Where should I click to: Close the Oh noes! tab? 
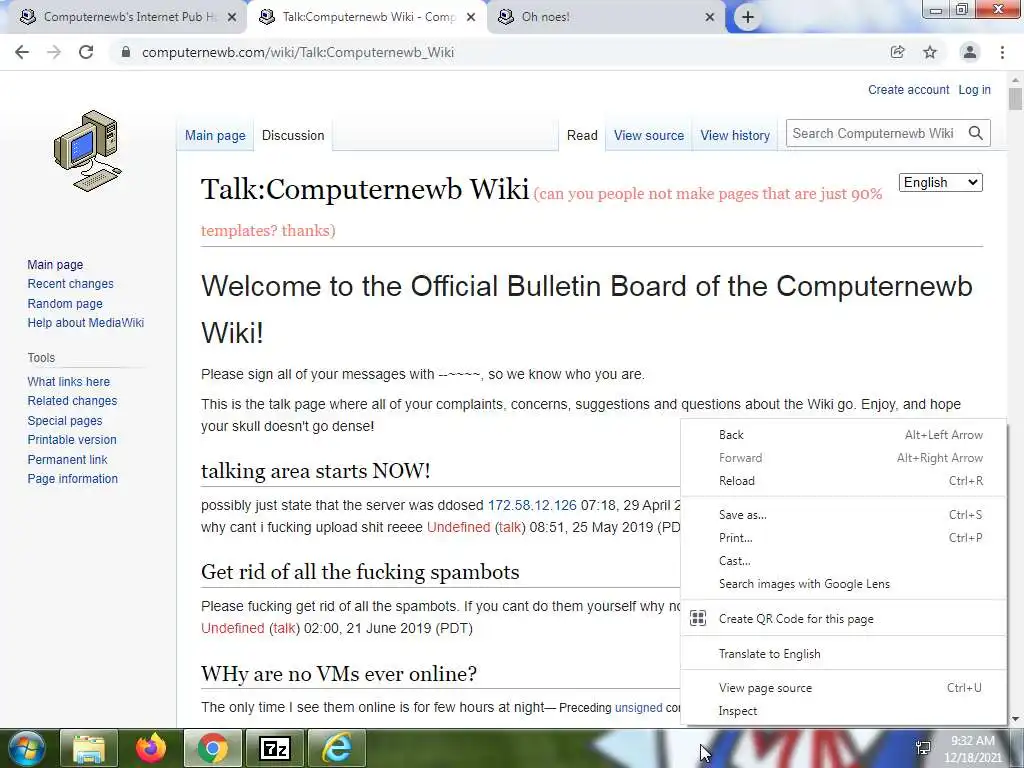[710, 17]
